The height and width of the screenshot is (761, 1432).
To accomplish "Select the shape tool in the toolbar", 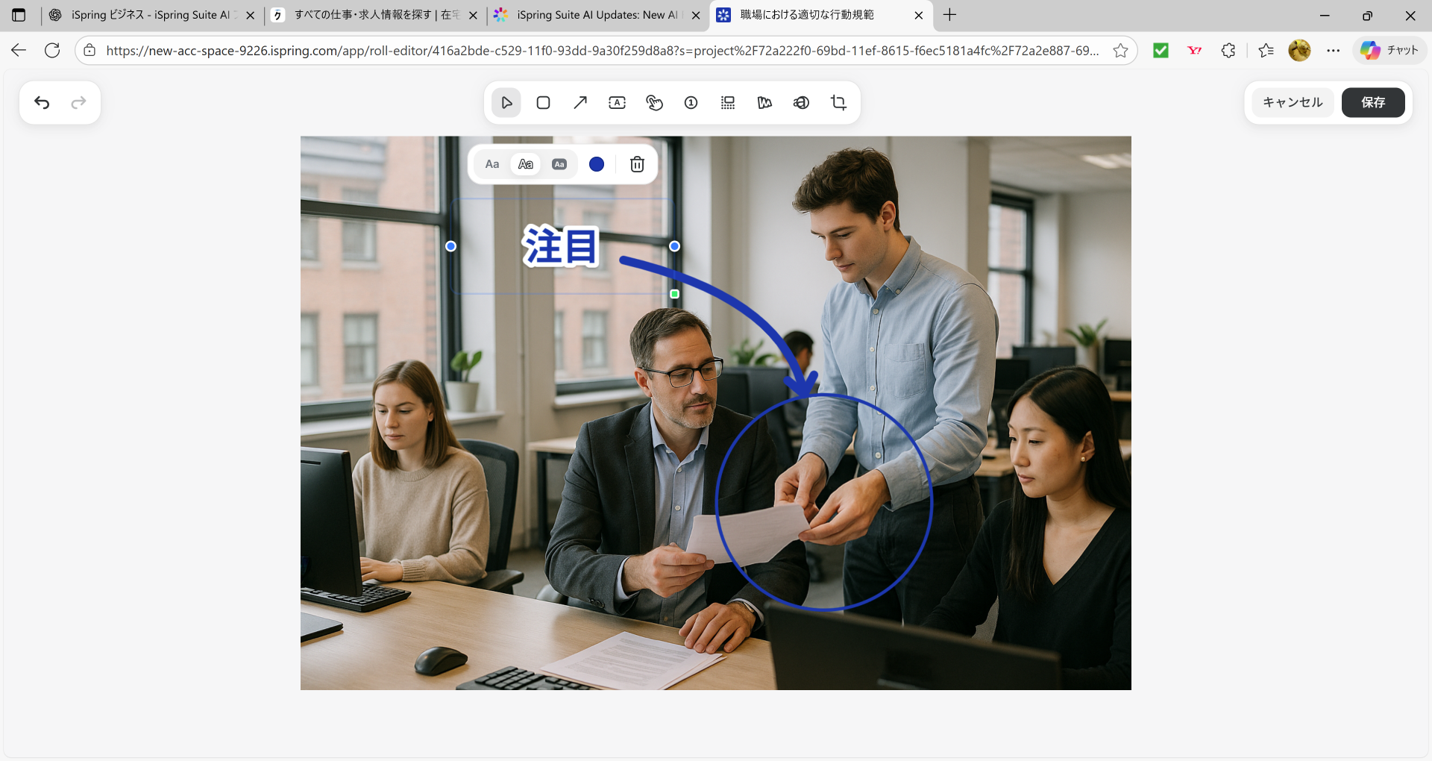I will click(543, 102).
